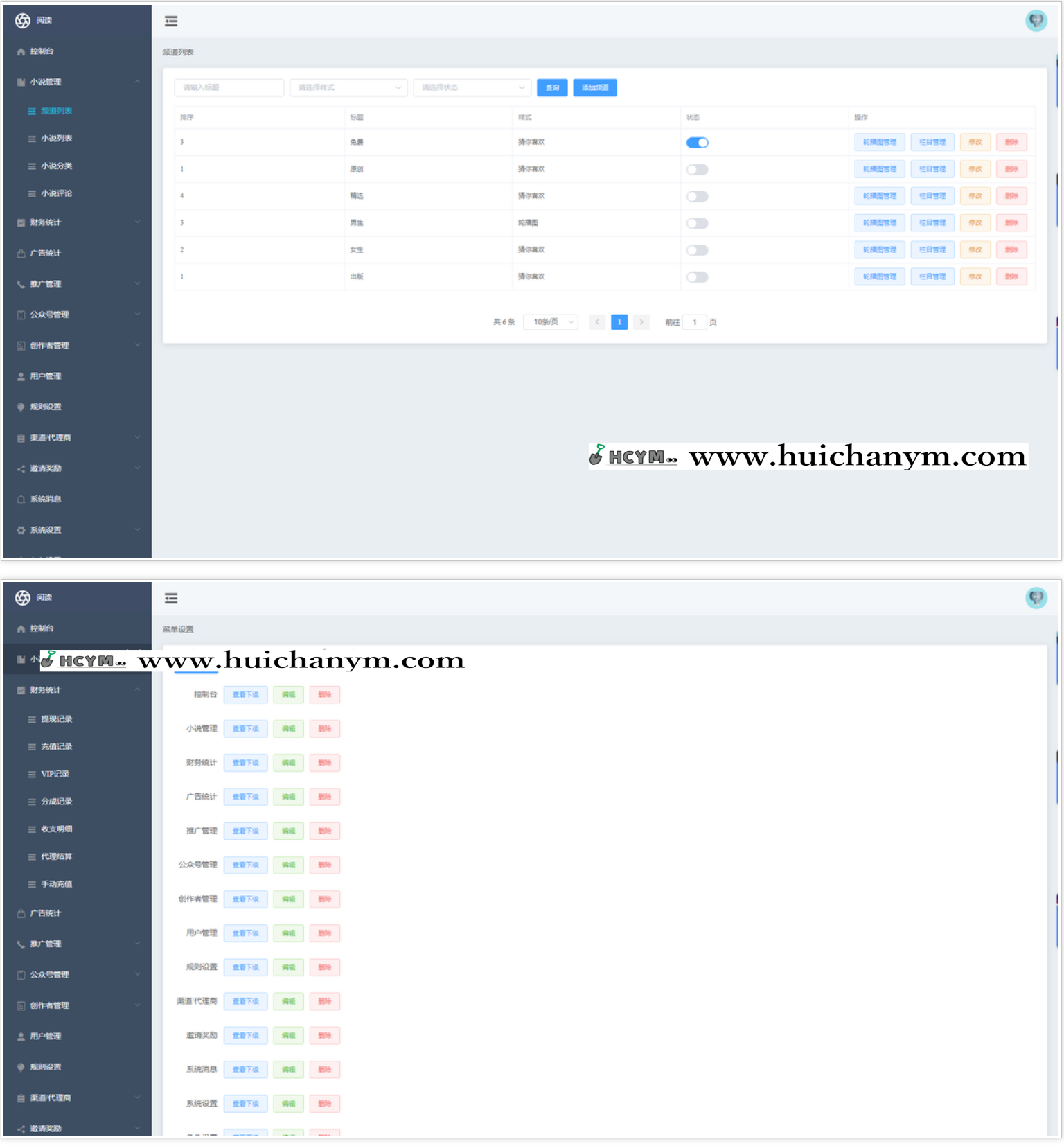This screenshot has width=1064, height=1146.
Task: Open the 10条/页 page size dropdown
Action: (551, 322)
